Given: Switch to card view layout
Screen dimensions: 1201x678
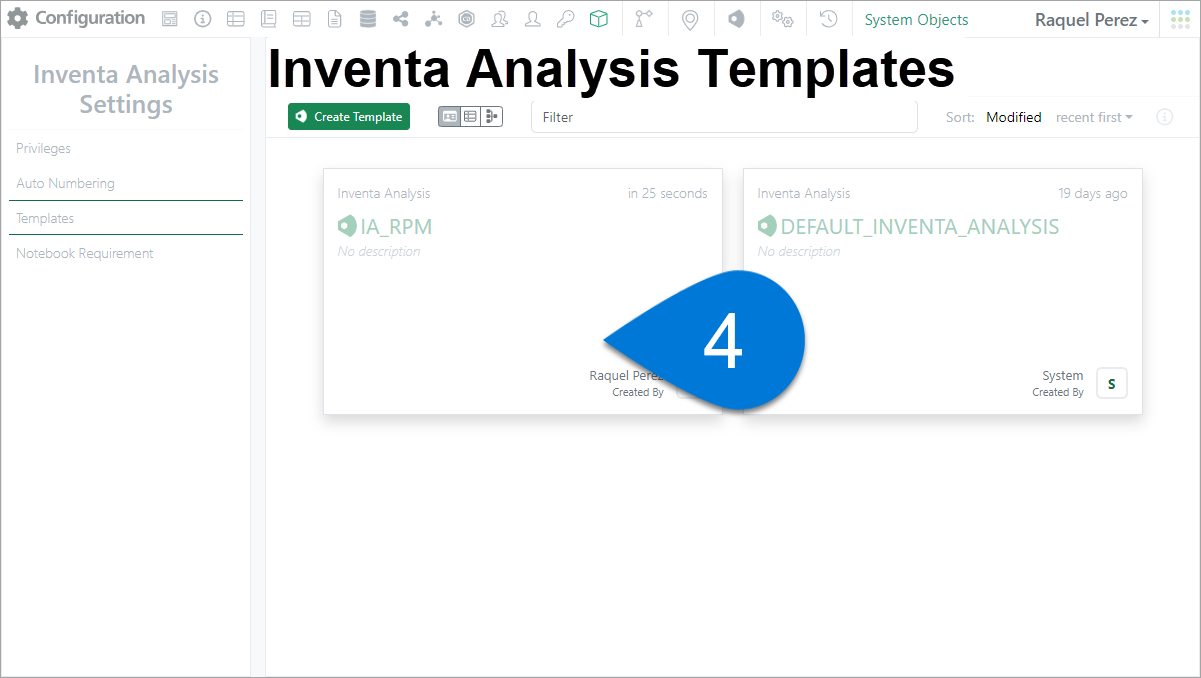Looking at the screenshot, I should pyautogui.click(x=449, y=117).
